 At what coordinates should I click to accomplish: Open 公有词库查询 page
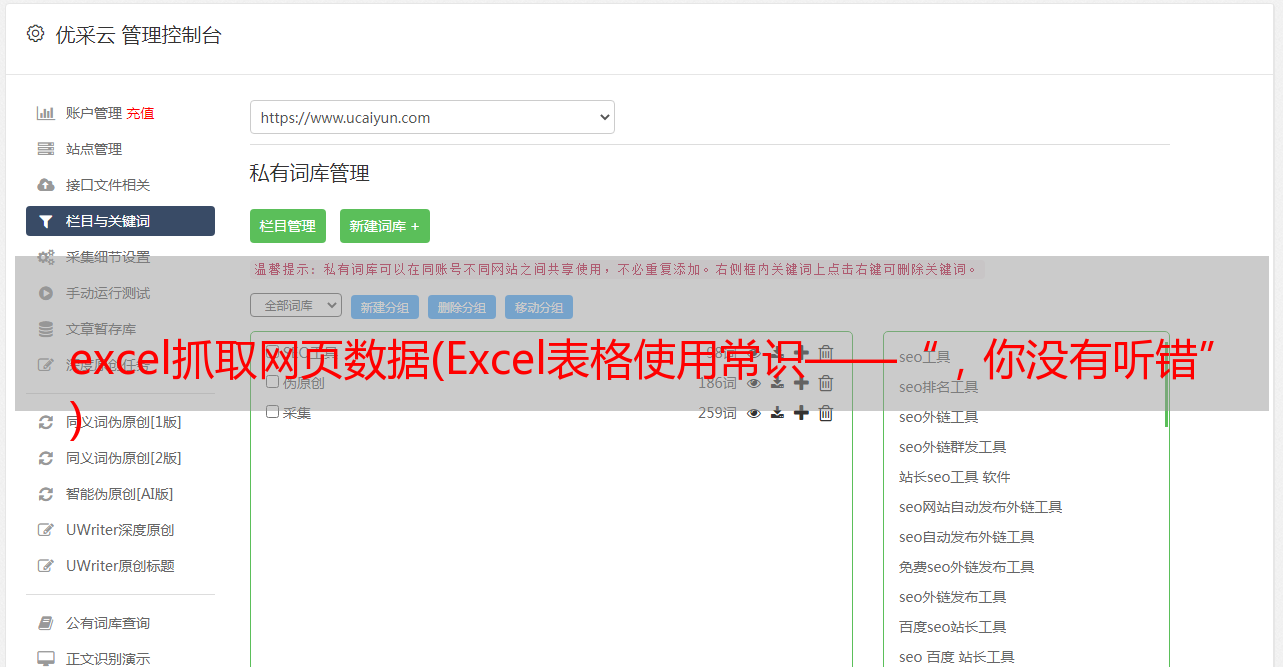(x=108, y=623)
